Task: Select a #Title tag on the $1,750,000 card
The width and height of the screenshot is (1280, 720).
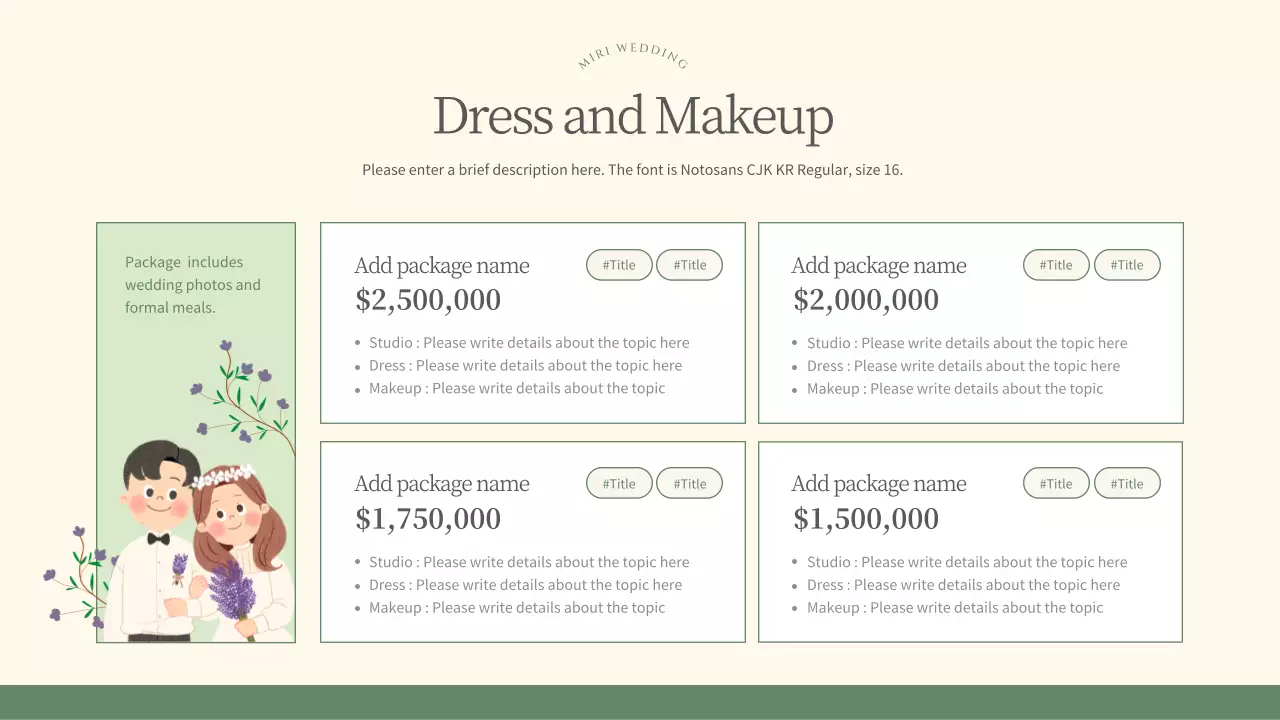Action: click(619, 483)
